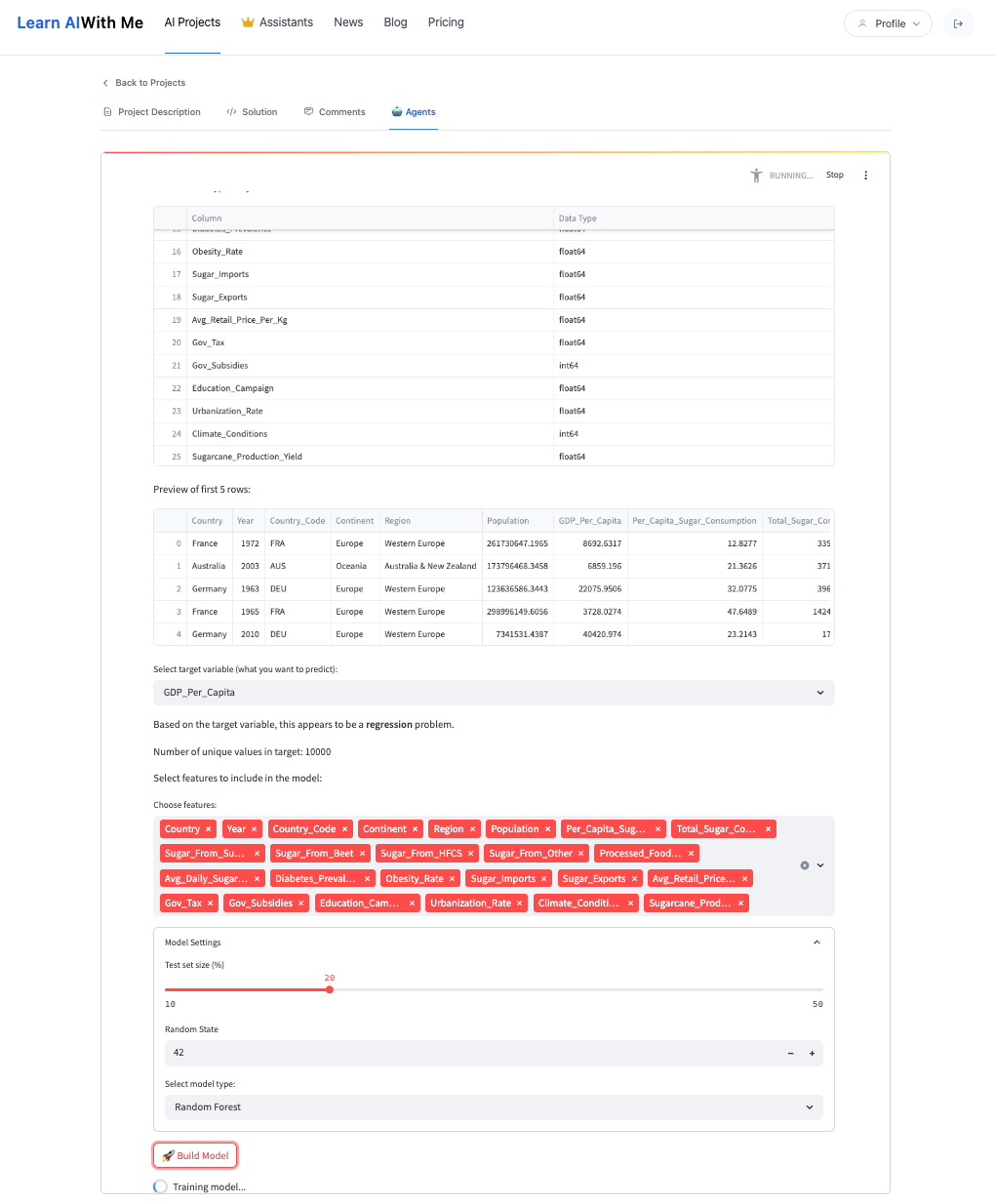
Task: Click the Random State input field
Action: click(472, 1053)
